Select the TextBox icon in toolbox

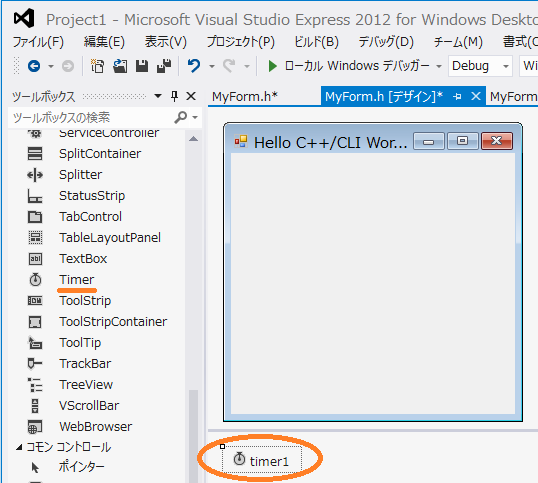pyautogui.click(x=35, y=259)
